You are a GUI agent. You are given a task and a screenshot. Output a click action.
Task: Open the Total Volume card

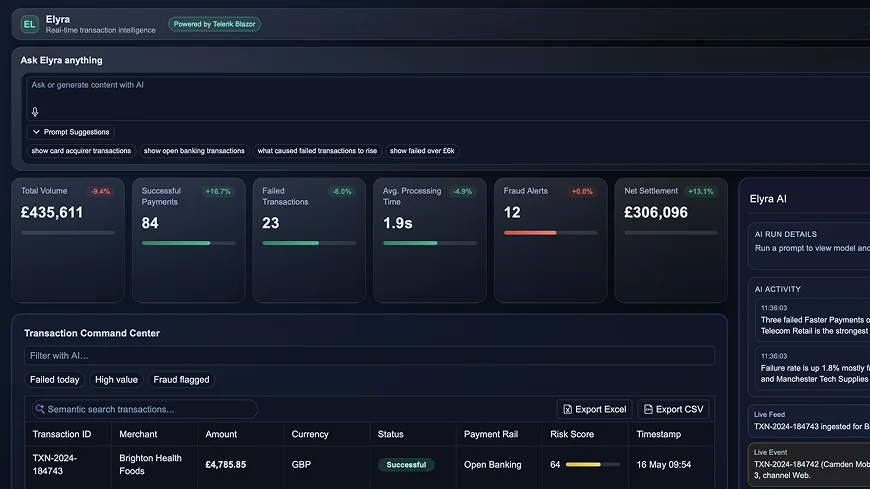tap(68, 240)
